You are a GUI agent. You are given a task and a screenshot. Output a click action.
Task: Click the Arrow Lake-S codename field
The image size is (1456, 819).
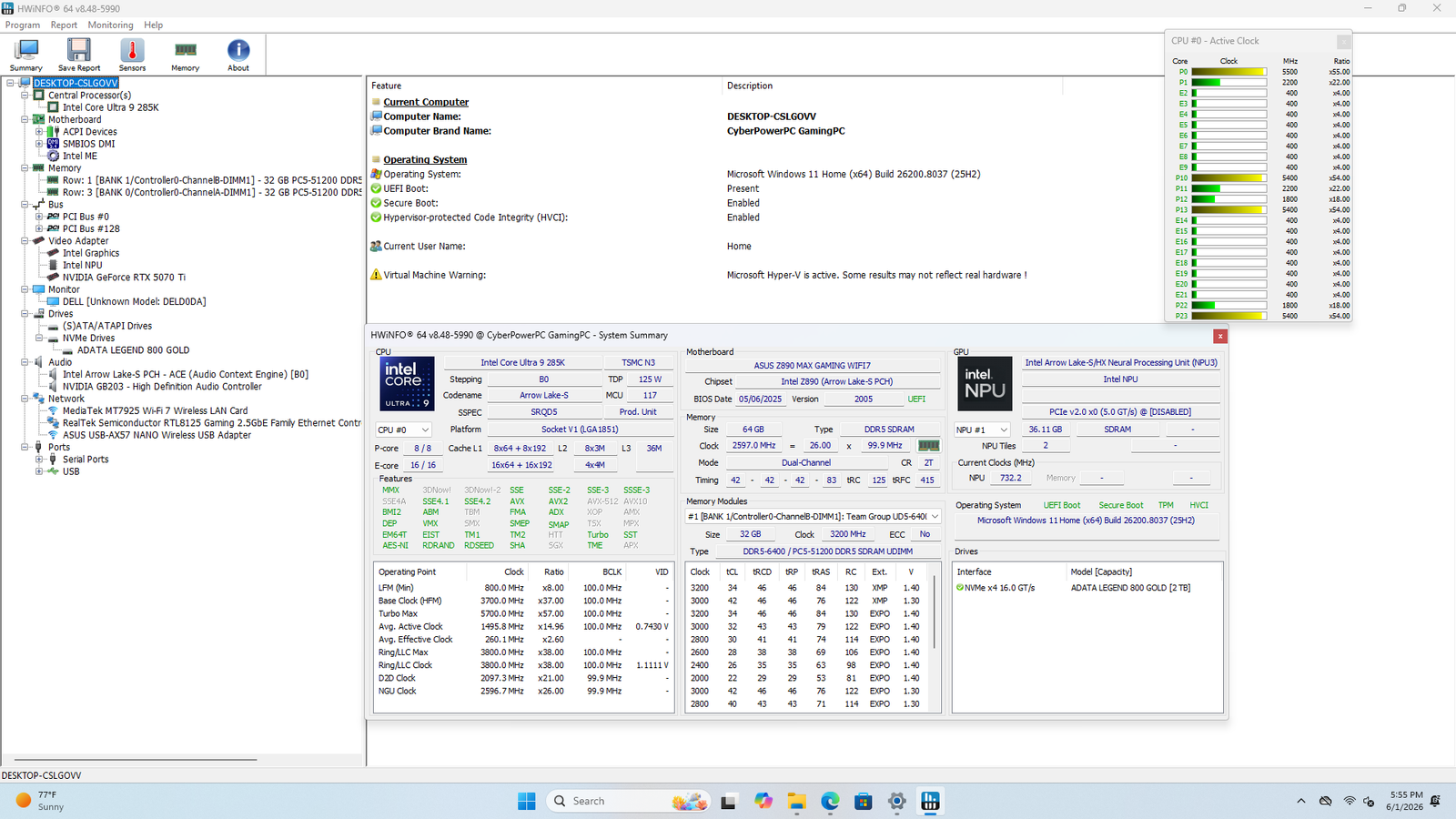544,395
